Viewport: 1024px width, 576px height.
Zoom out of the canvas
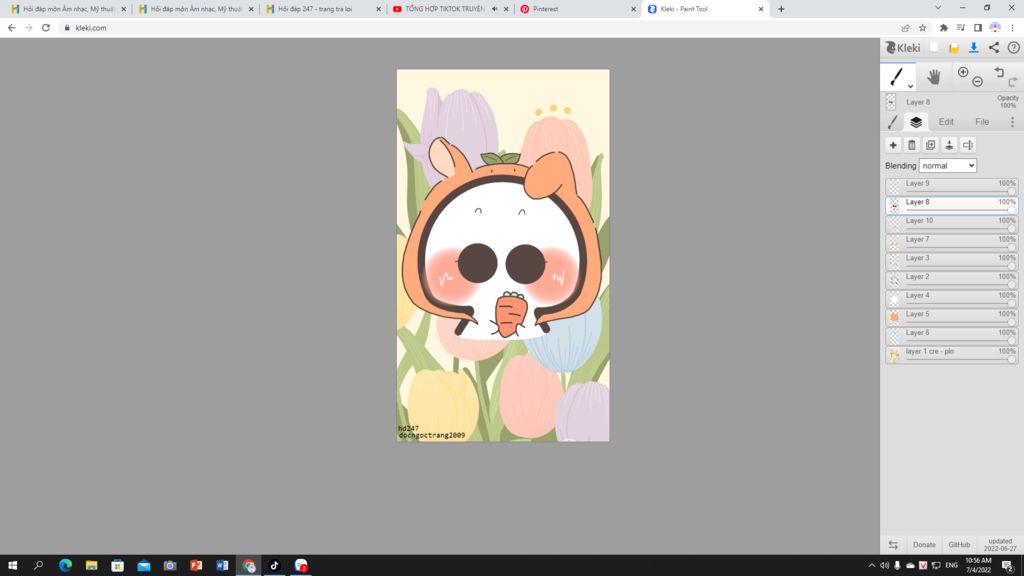[977, 82]
